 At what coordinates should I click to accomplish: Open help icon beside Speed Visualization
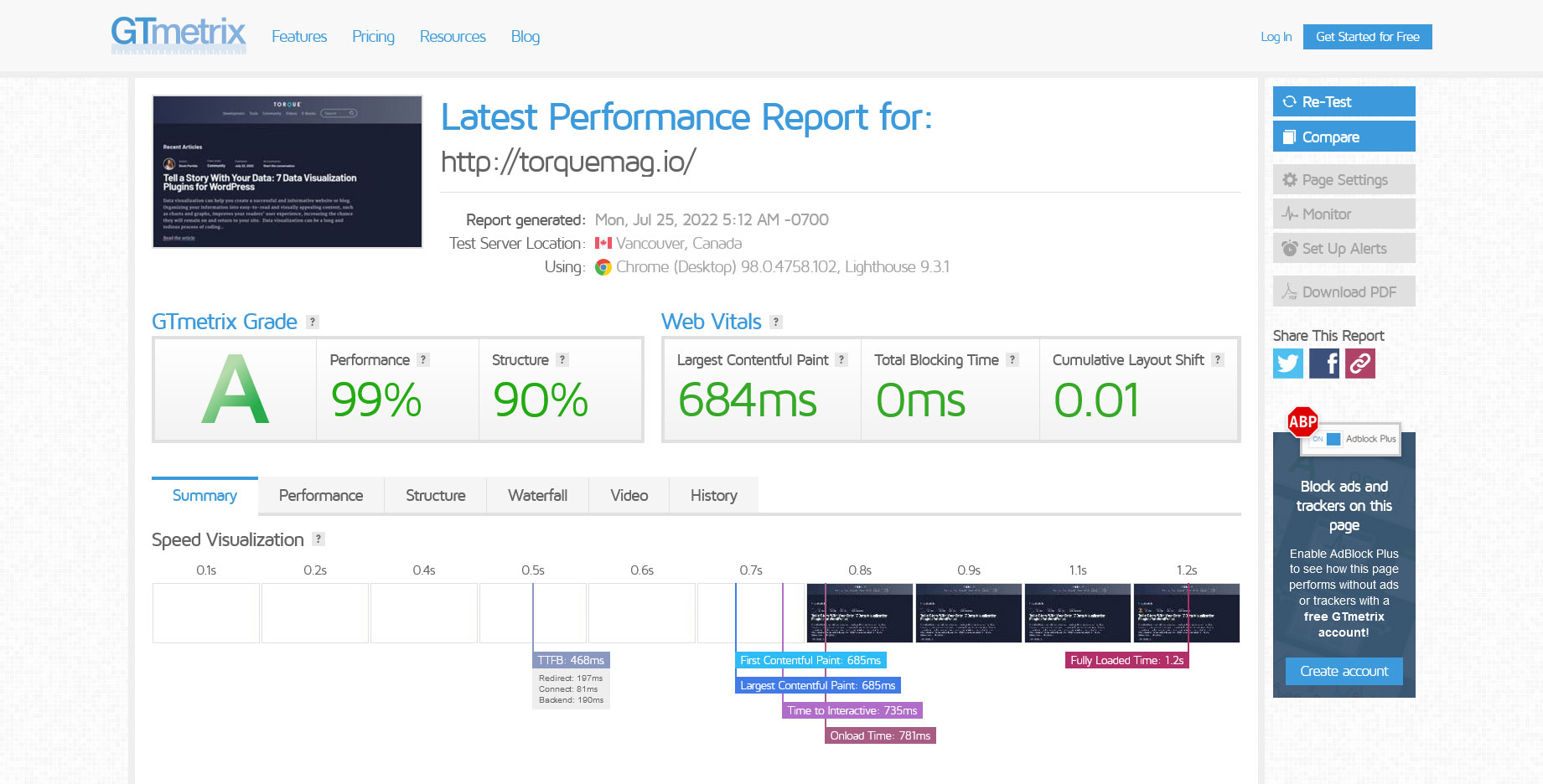tap(318, 539)
